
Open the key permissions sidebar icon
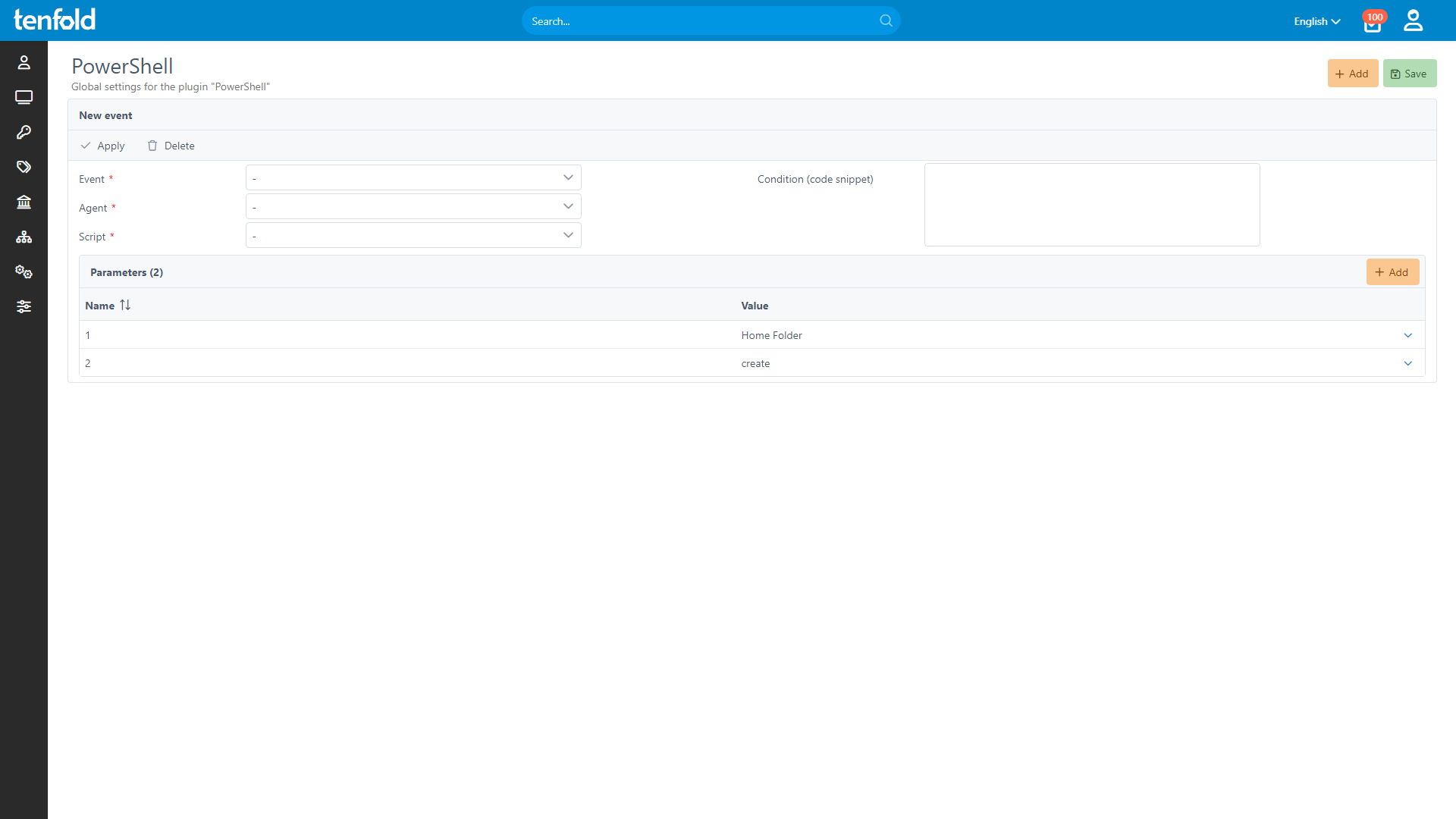24,132
